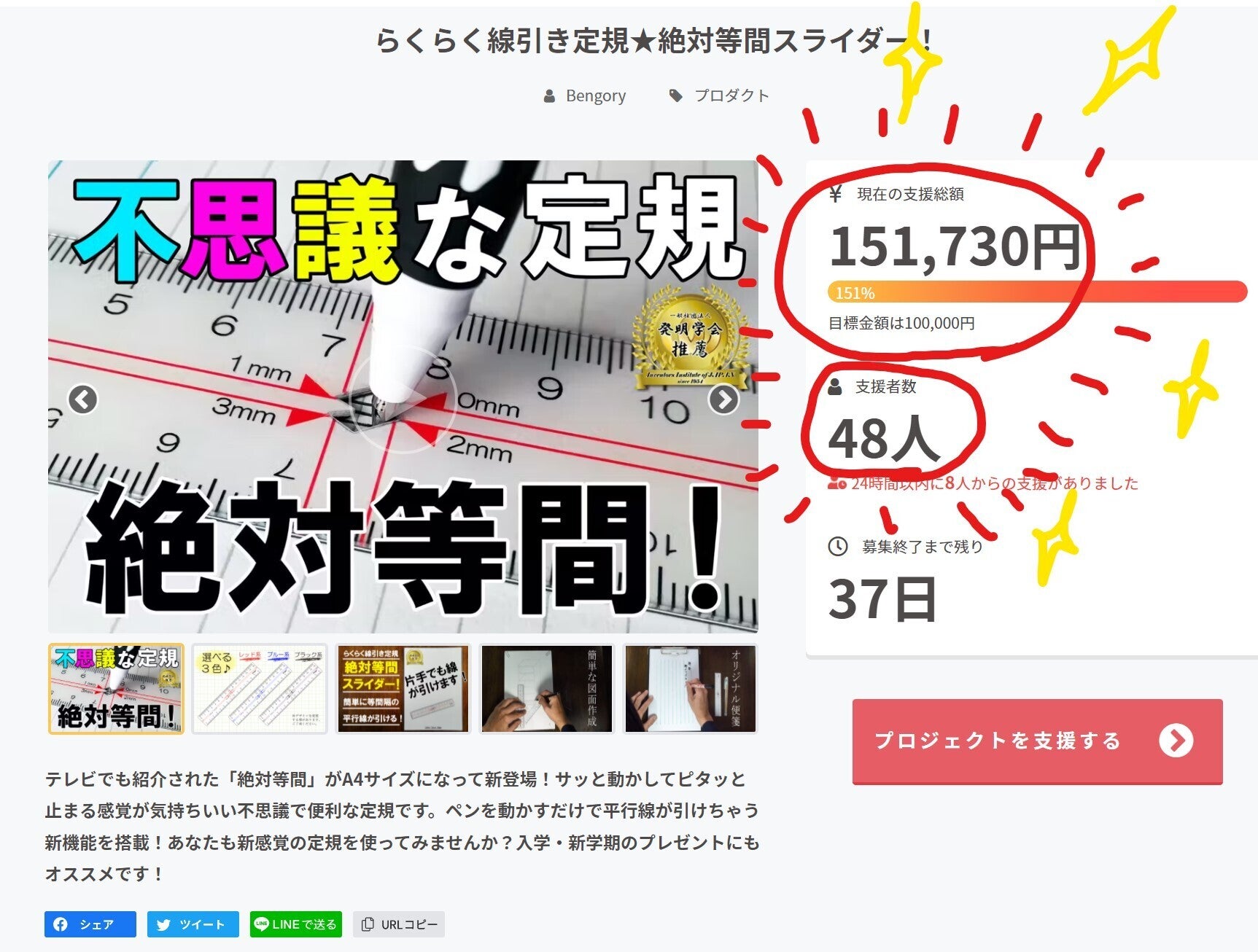Click the previous image arrow on carousel
Screen dimensions: 1258x952
(83, 399)
